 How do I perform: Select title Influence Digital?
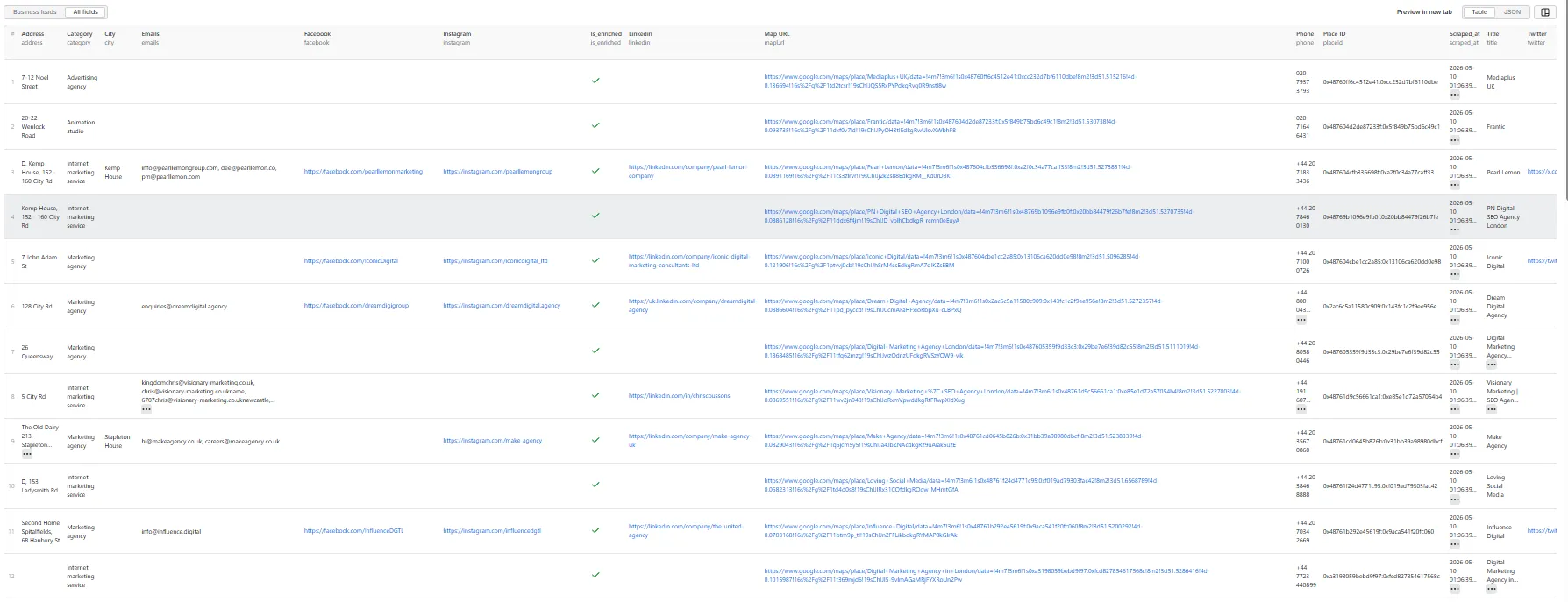pos(1499,531)
